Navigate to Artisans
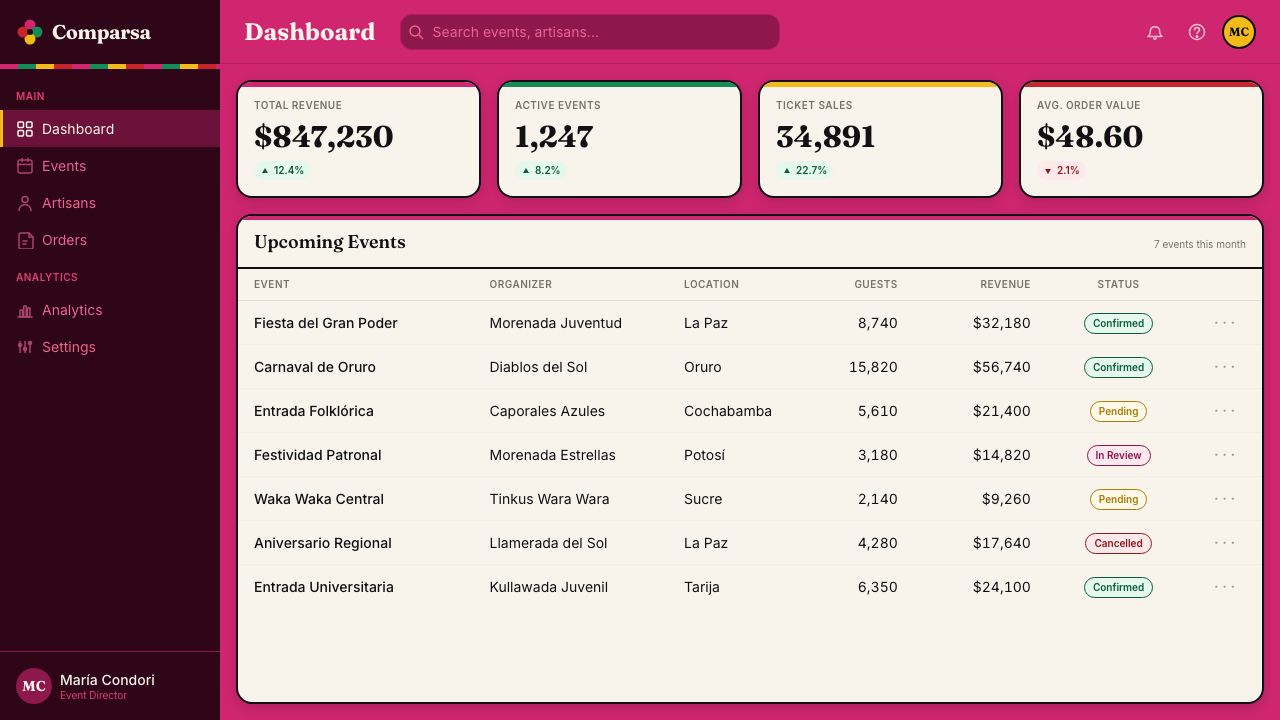 click(x=110, y=203)
